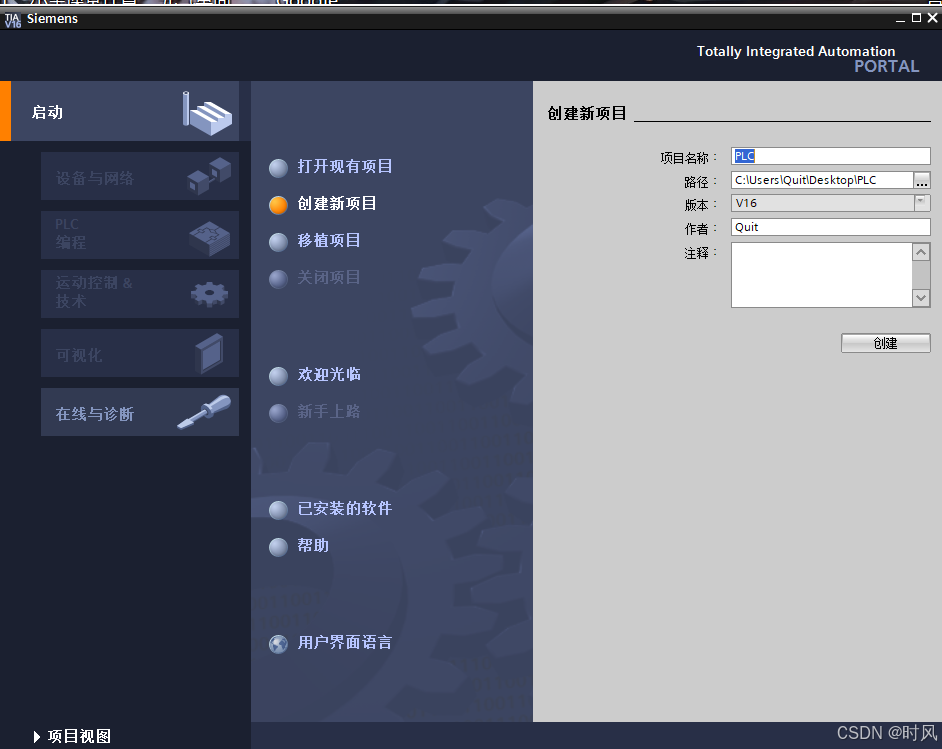The width and height of the screenshot is (942, 749).
Task: Click the panel icon on 可视化 tile
Action: pos(210,354)
